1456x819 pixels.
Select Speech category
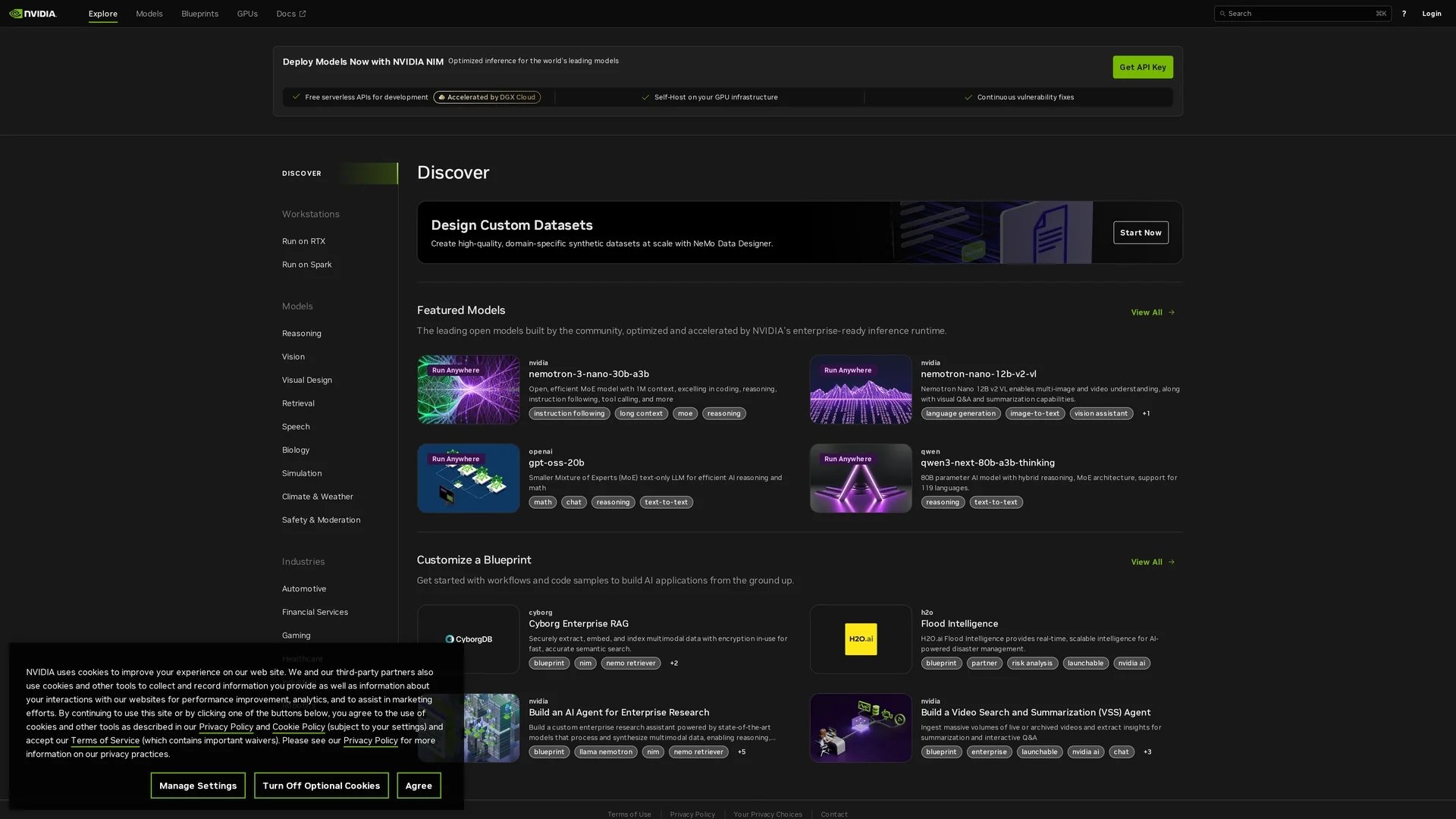coord(296,427)
